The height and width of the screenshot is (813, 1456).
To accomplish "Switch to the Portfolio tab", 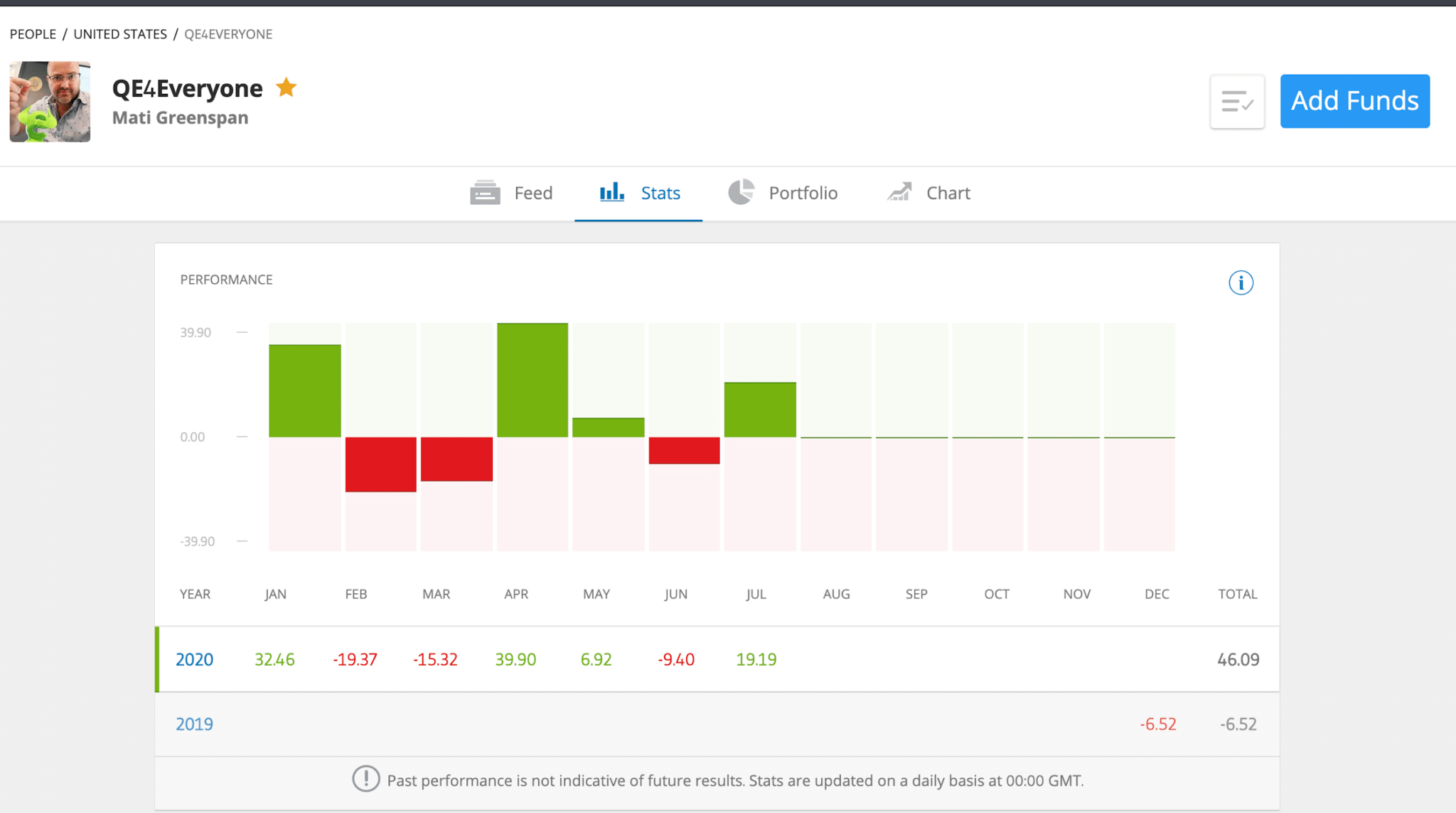I will coord(803,193).
